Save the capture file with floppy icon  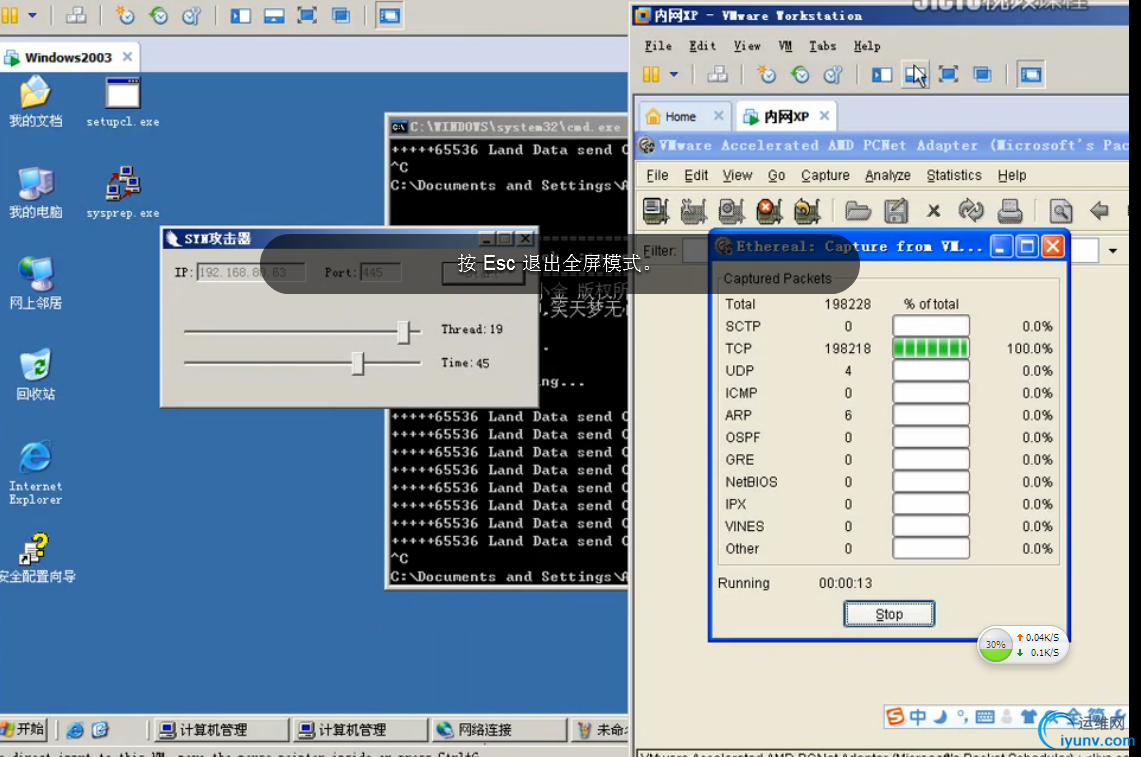click(896, 211)
